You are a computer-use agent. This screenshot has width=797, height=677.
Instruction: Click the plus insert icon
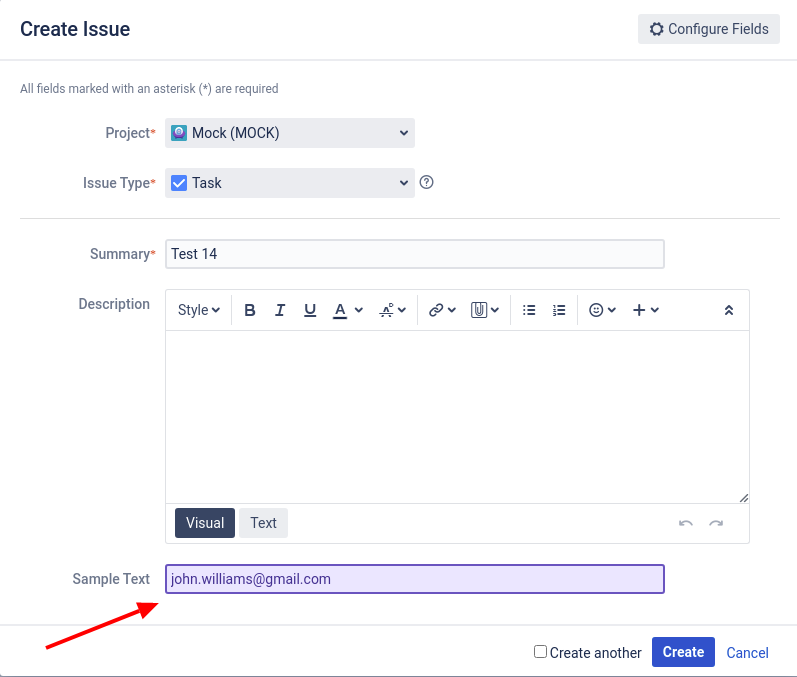(639, 310)
